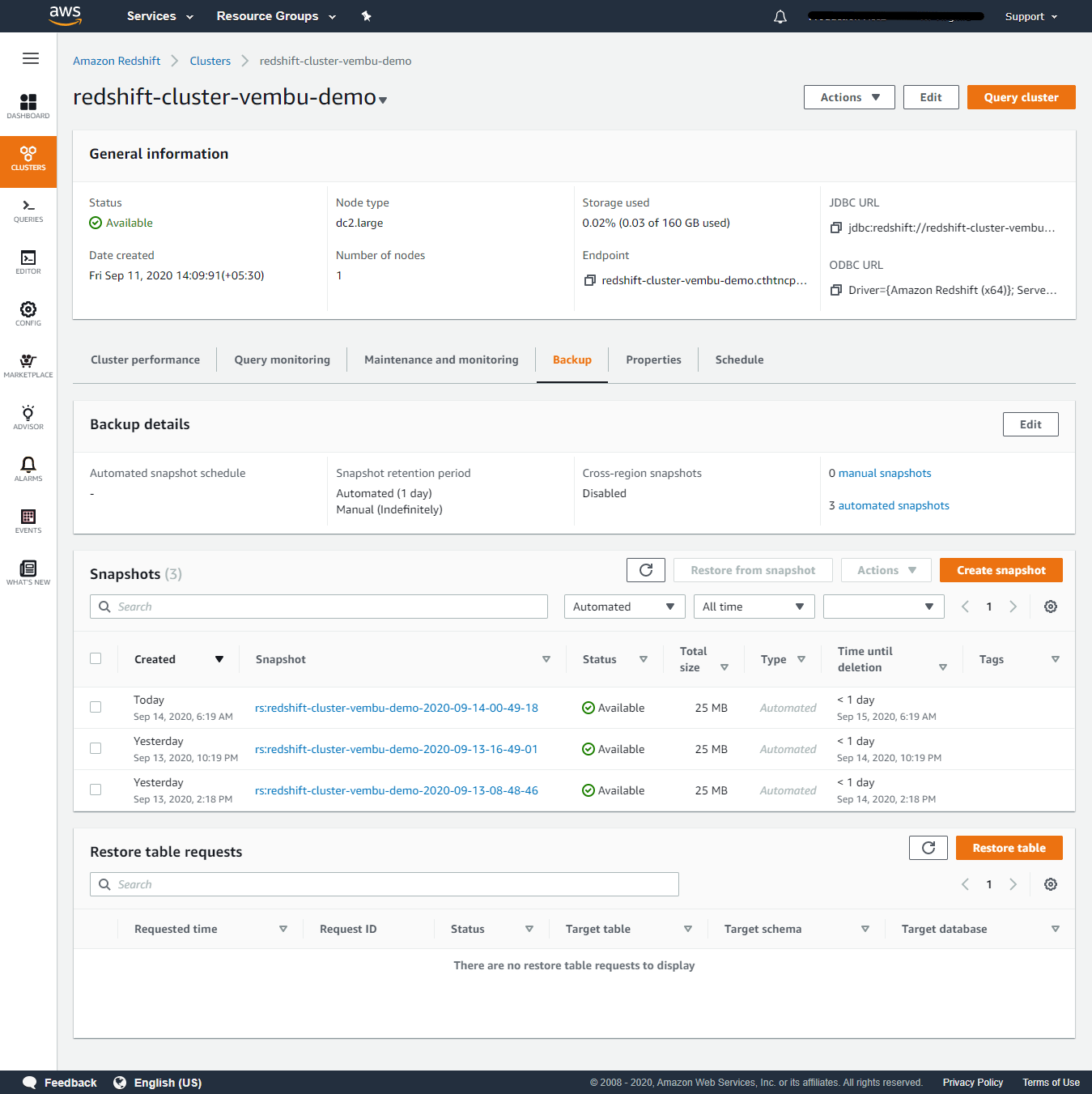
Task: Open the Services dropdown menu
Action: pyautogui.click(x=160, y=16)
